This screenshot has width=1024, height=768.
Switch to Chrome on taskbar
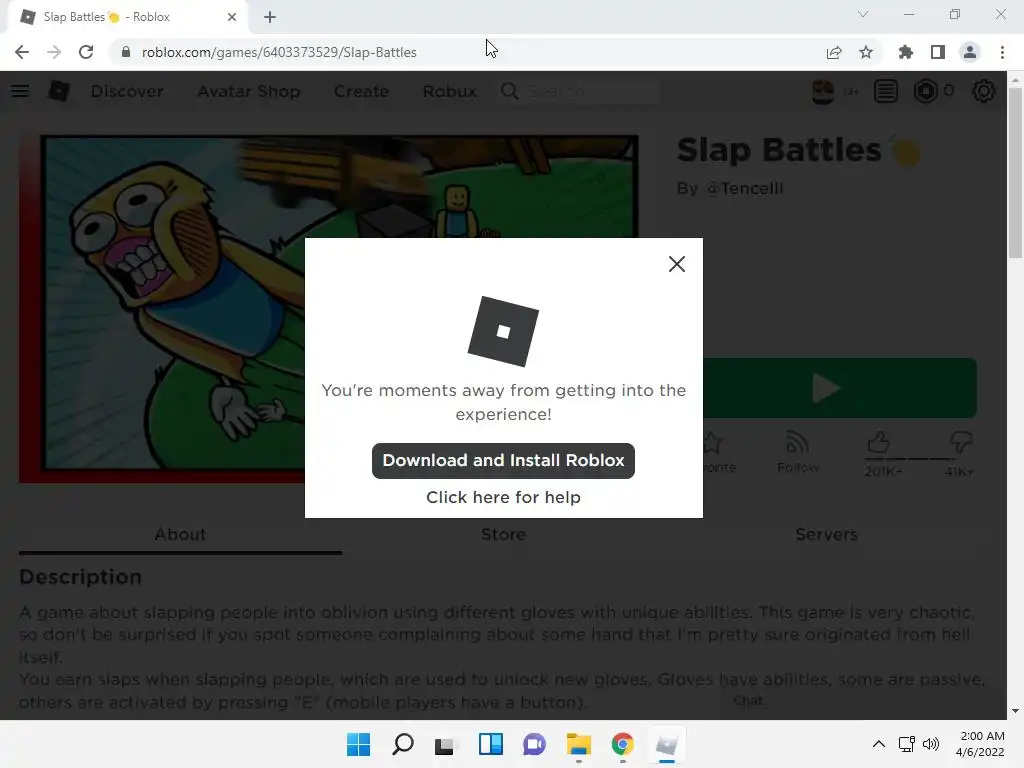(x=622, y=744)
